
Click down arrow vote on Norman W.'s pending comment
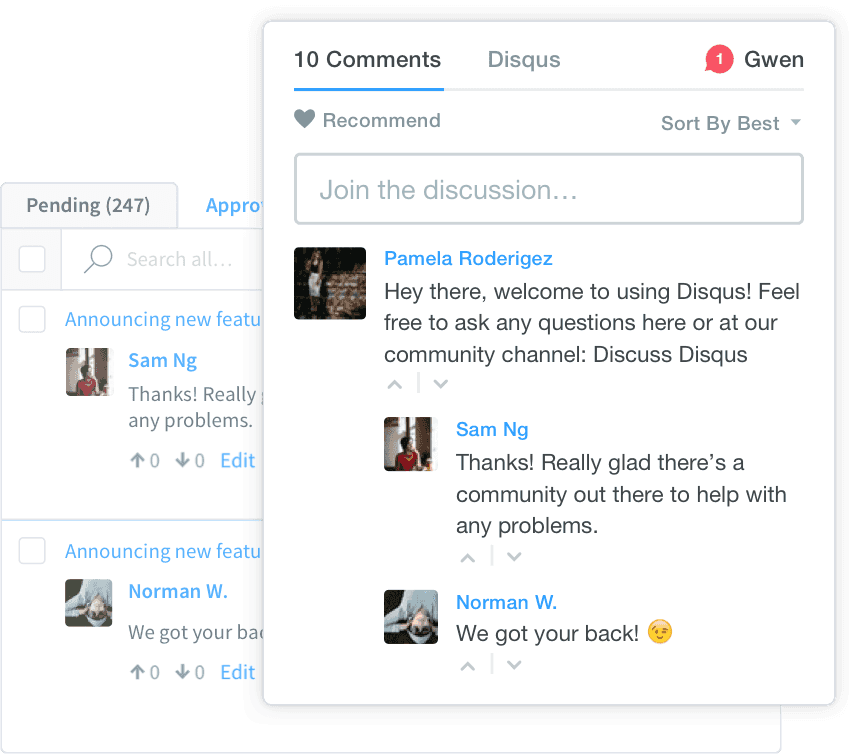click(x=182, y=672)
